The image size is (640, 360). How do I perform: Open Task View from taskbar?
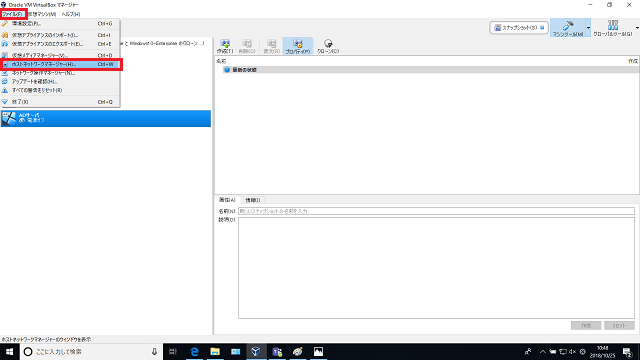point(173,351)
